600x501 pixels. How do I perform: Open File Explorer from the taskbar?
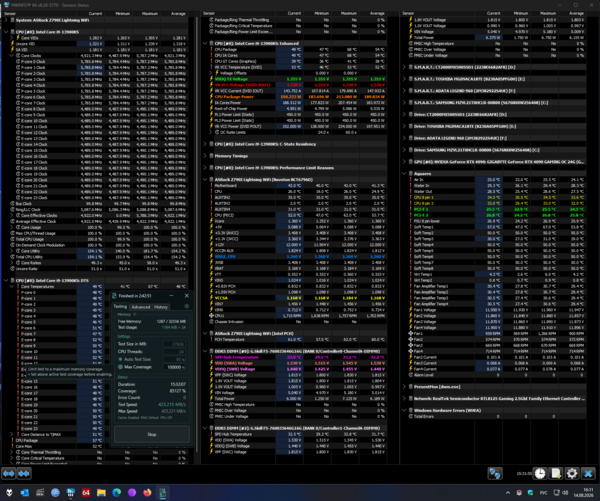(101, 493)
